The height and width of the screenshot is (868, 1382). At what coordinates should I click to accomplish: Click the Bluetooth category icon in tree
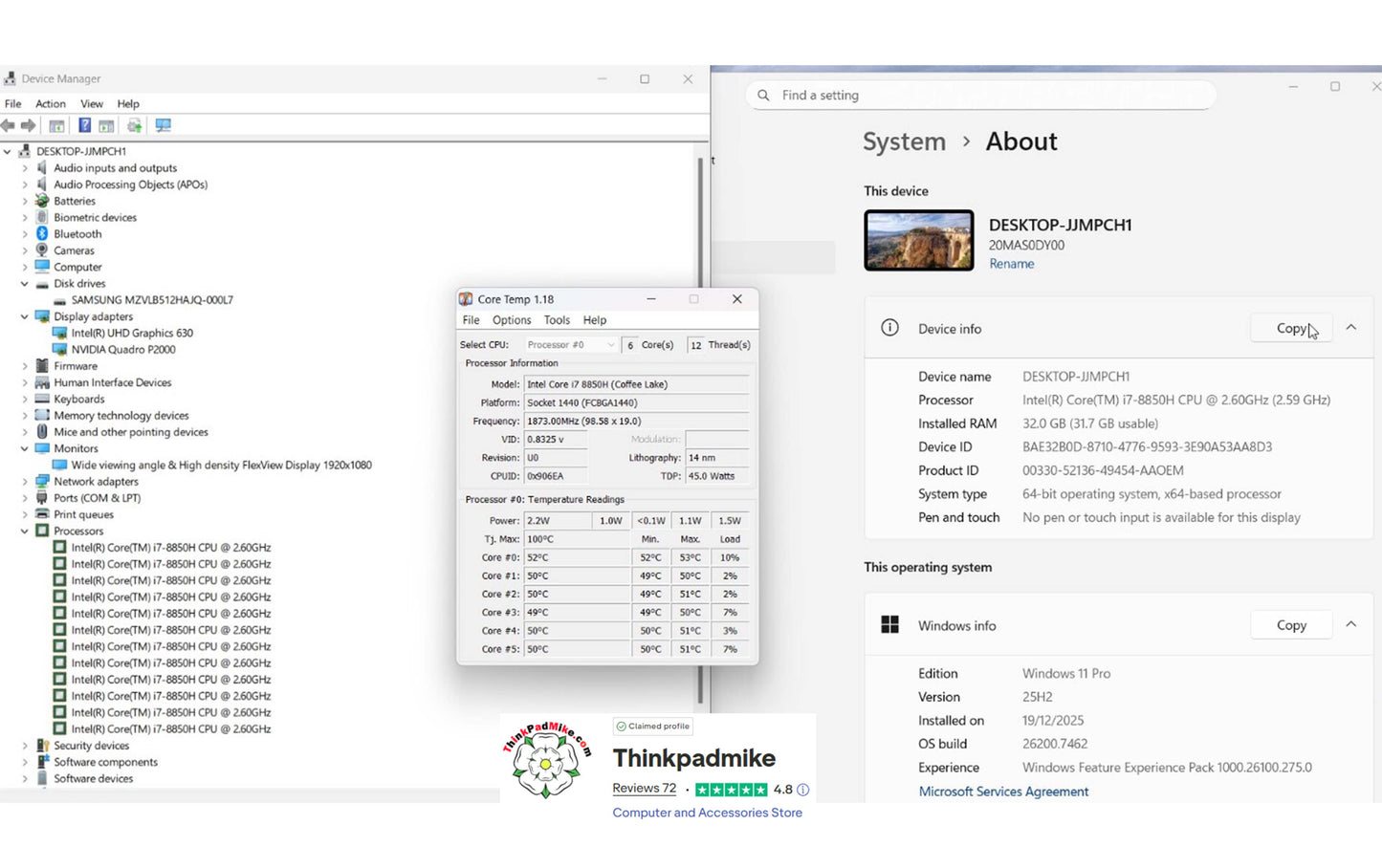point(42,234)
